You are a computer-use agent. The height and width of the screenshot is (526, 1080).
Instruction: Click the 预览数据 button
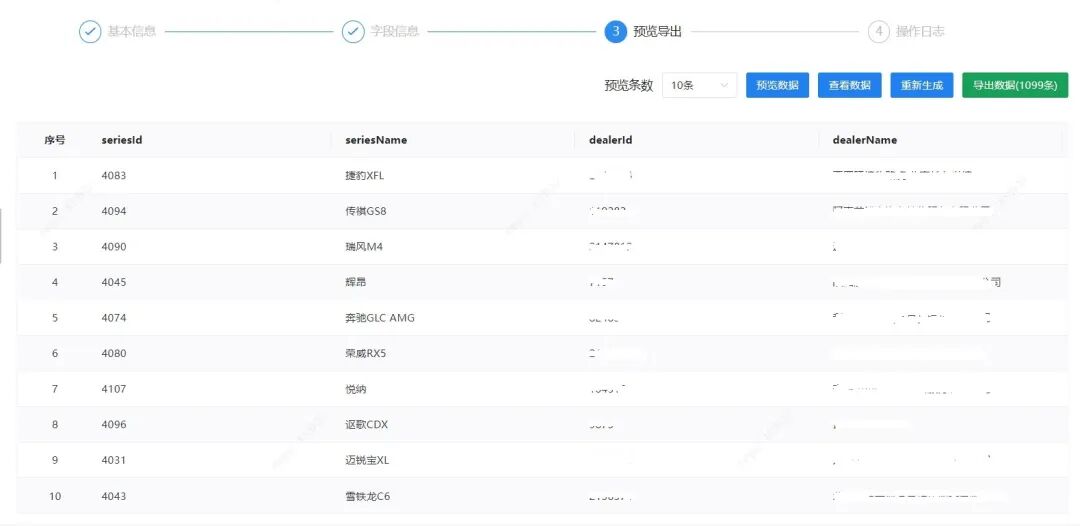coord(778,85)
